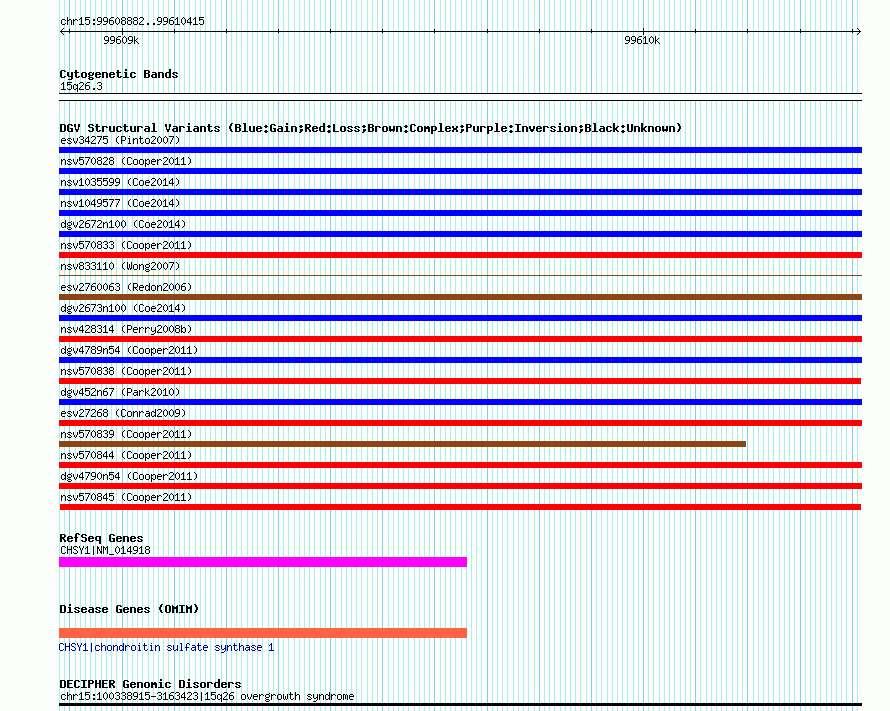Click the 15q26.3 cytogenetic band label

point(81,87)
